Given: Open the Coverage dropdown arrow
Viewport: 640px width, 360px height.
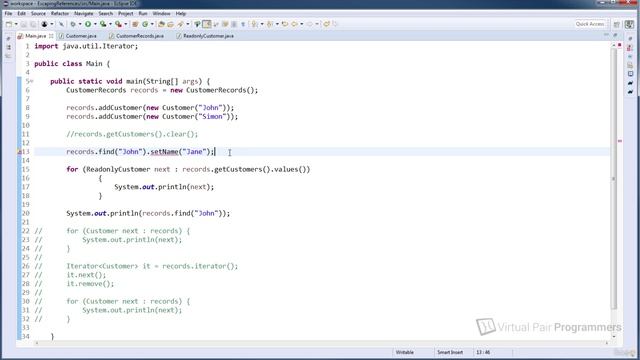Looking at the screenshot, I should click(x=110, y=24).
